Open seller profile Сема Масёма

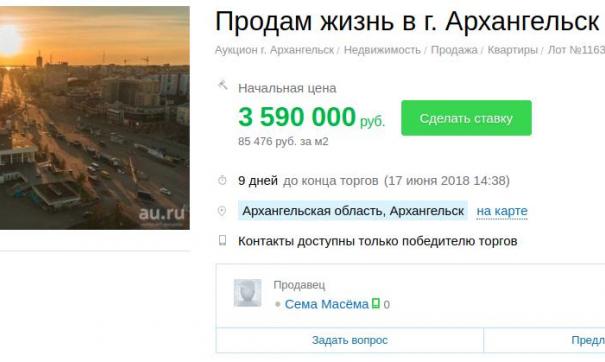coord(326,304)
